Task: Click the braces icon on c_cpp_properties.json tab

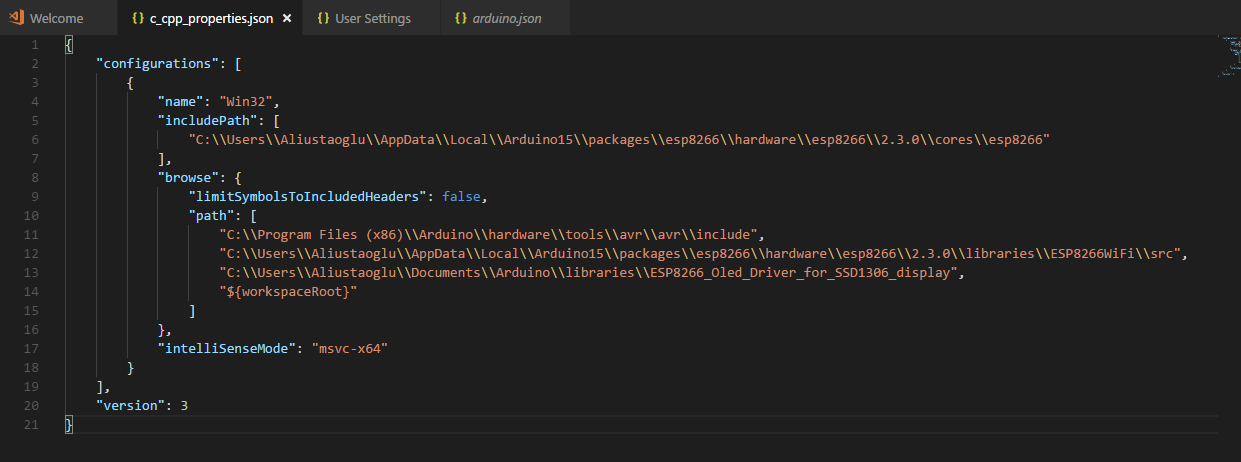Action: click(138, 18)
